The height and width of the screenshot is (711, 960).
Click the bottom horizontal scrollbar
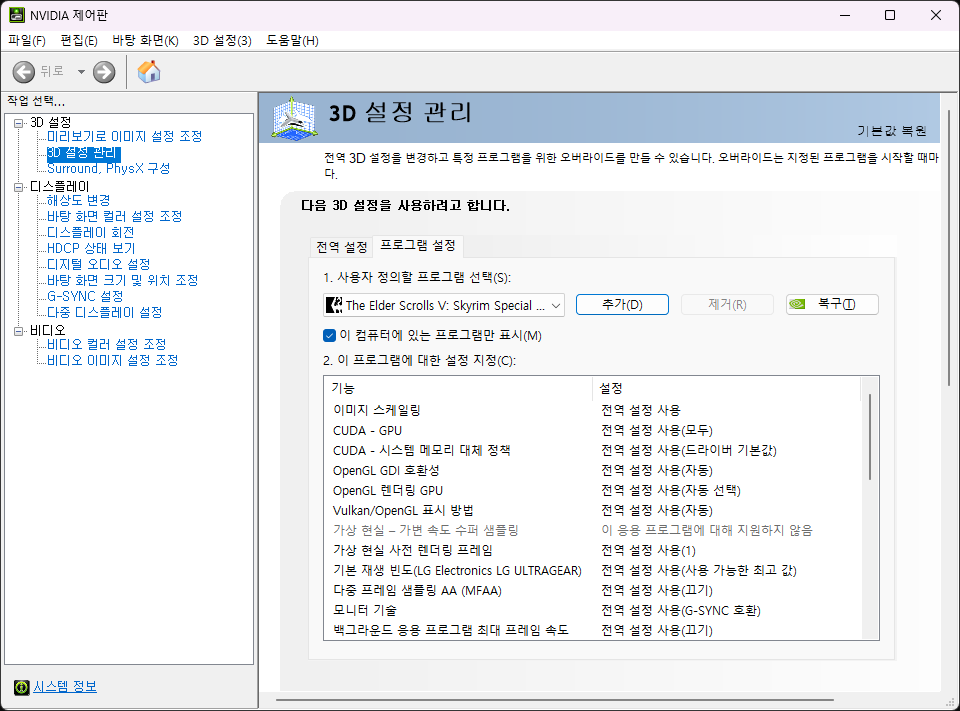click(x=555, y=699)
